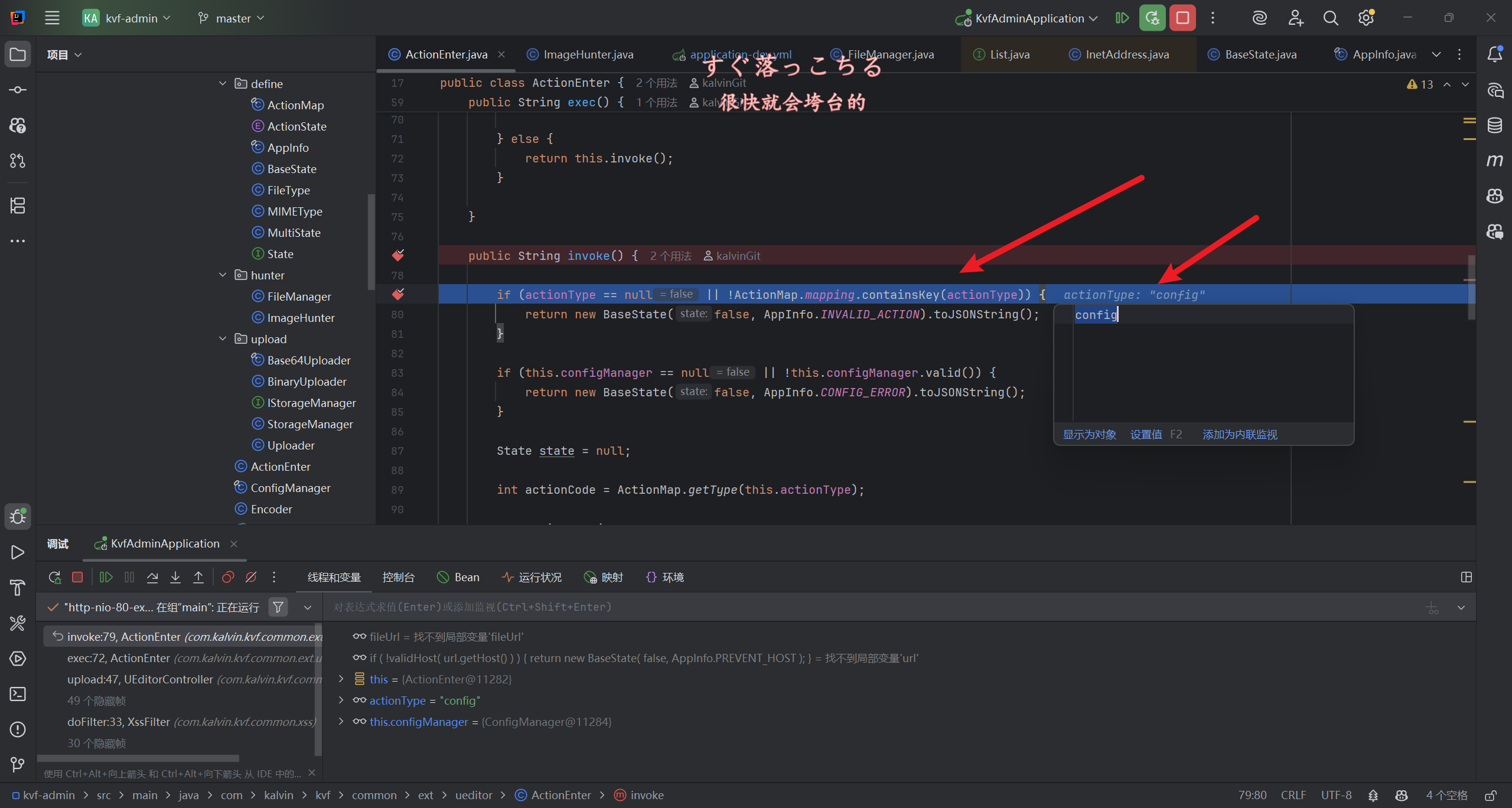Switch to ImageHunter.java tab
Viewport: 1512px width, 808px height.
pyautogui.click(x=580, y=54)
